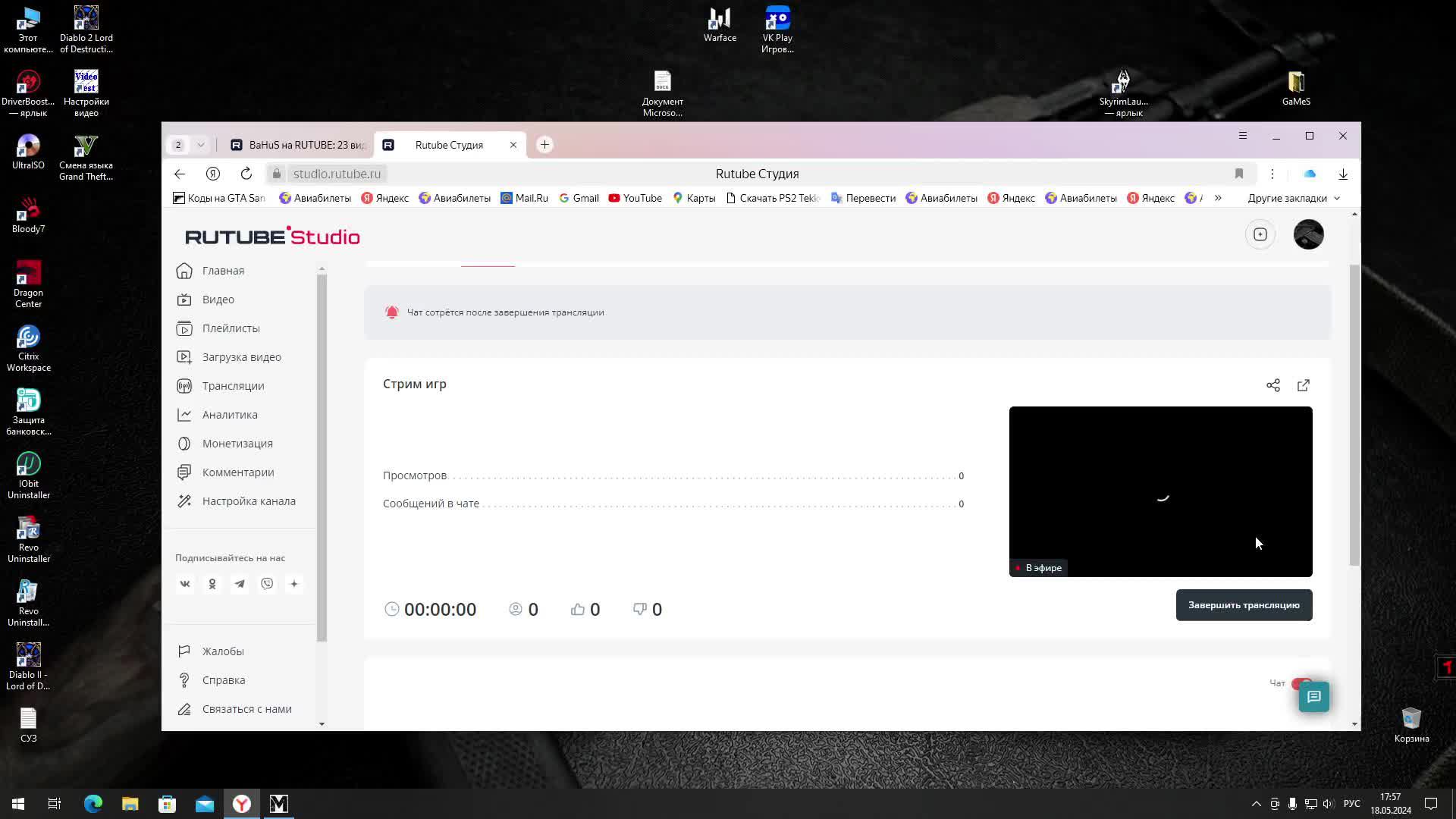
Task: Open the YouTube bookmark
Action: click(x=635, y=198)
